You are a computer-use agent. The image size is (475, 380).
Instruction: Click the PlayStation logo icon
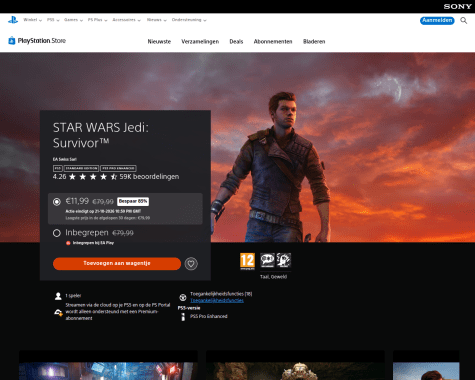tap(13, 20)
